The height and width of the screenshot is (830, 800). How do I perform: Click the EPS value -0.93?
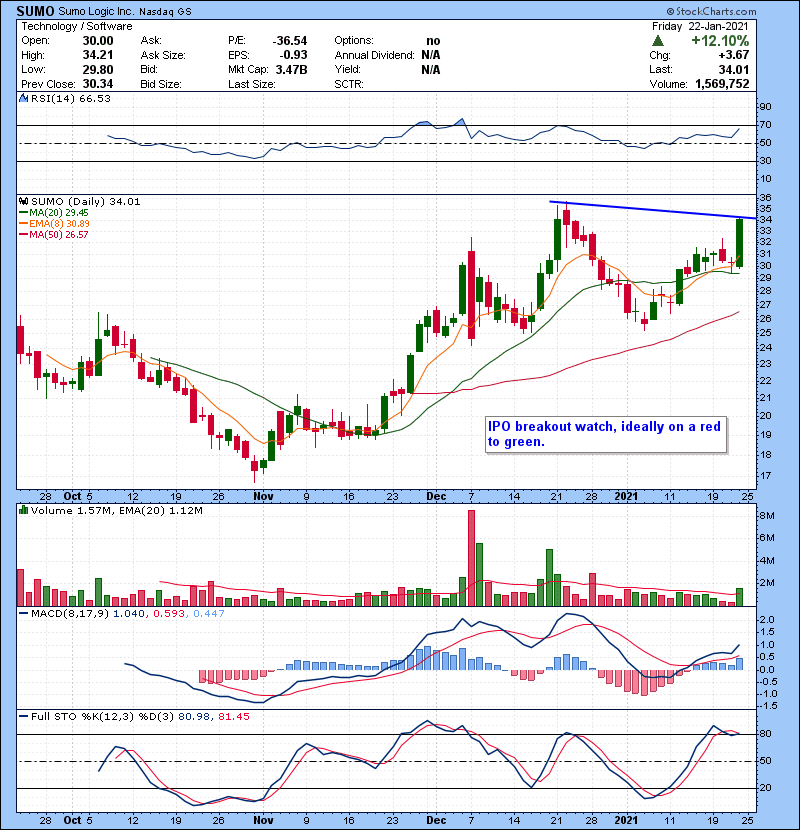click(294, 55)
